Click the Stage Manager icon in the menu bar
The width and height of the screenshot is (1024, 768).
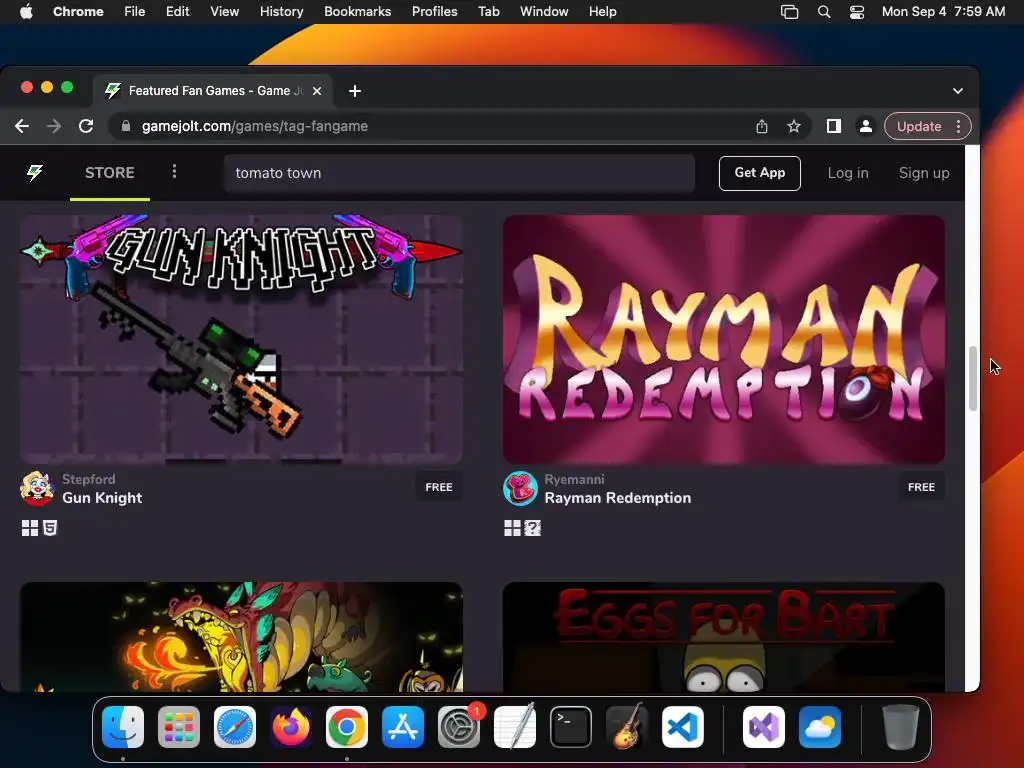click(x=790, y=12)
